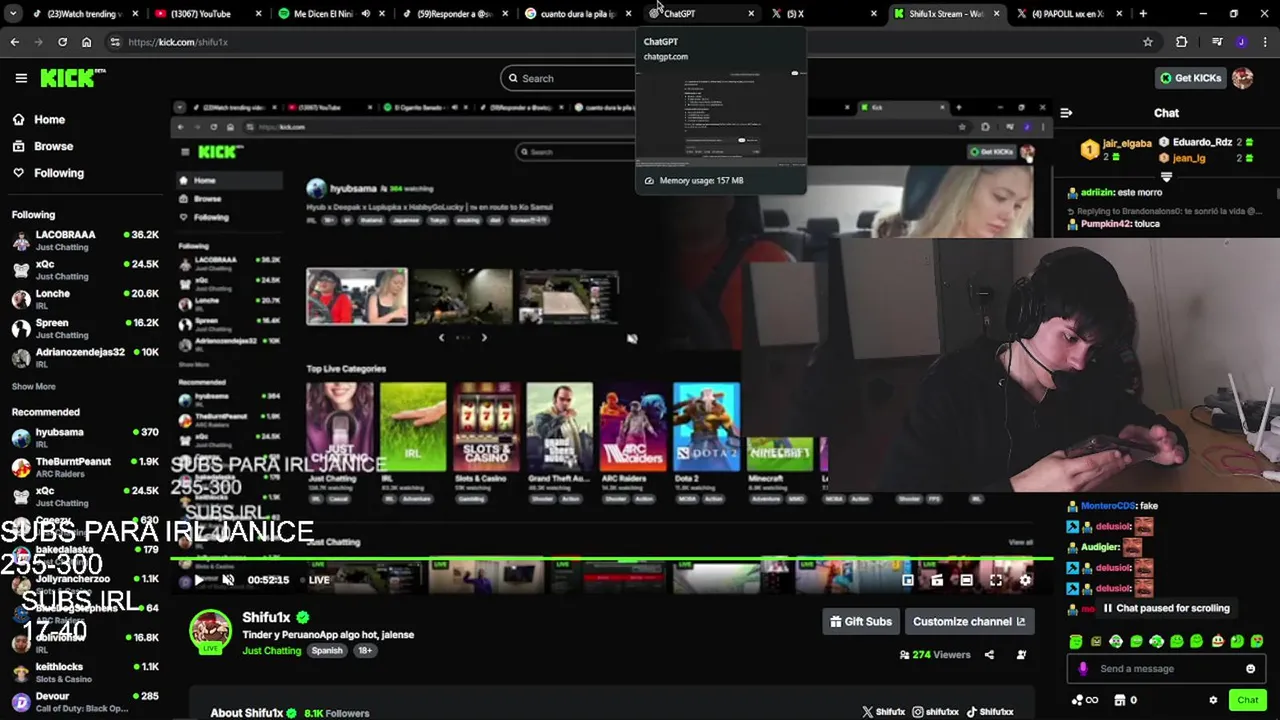Viewport: 1280px width, 720px height.
Task: Open the tab search dropdown
Action: 12,14
